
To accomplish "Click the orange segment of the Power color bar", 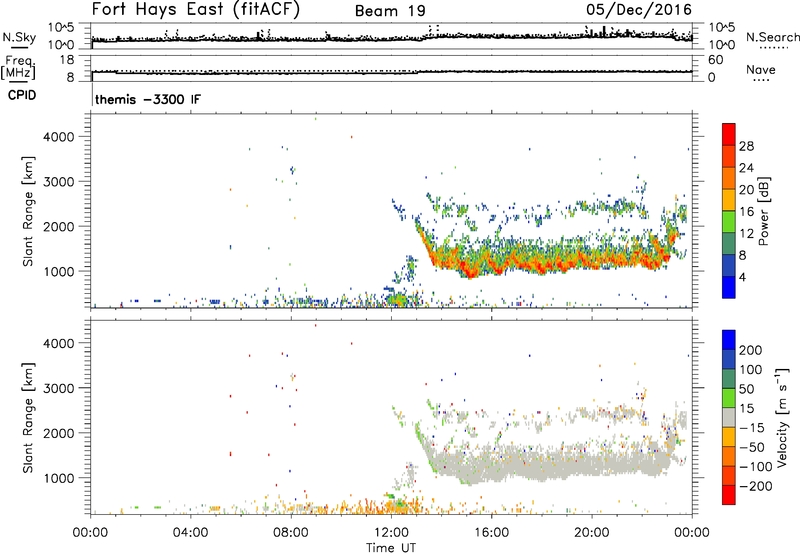I will tap(729, 178).
